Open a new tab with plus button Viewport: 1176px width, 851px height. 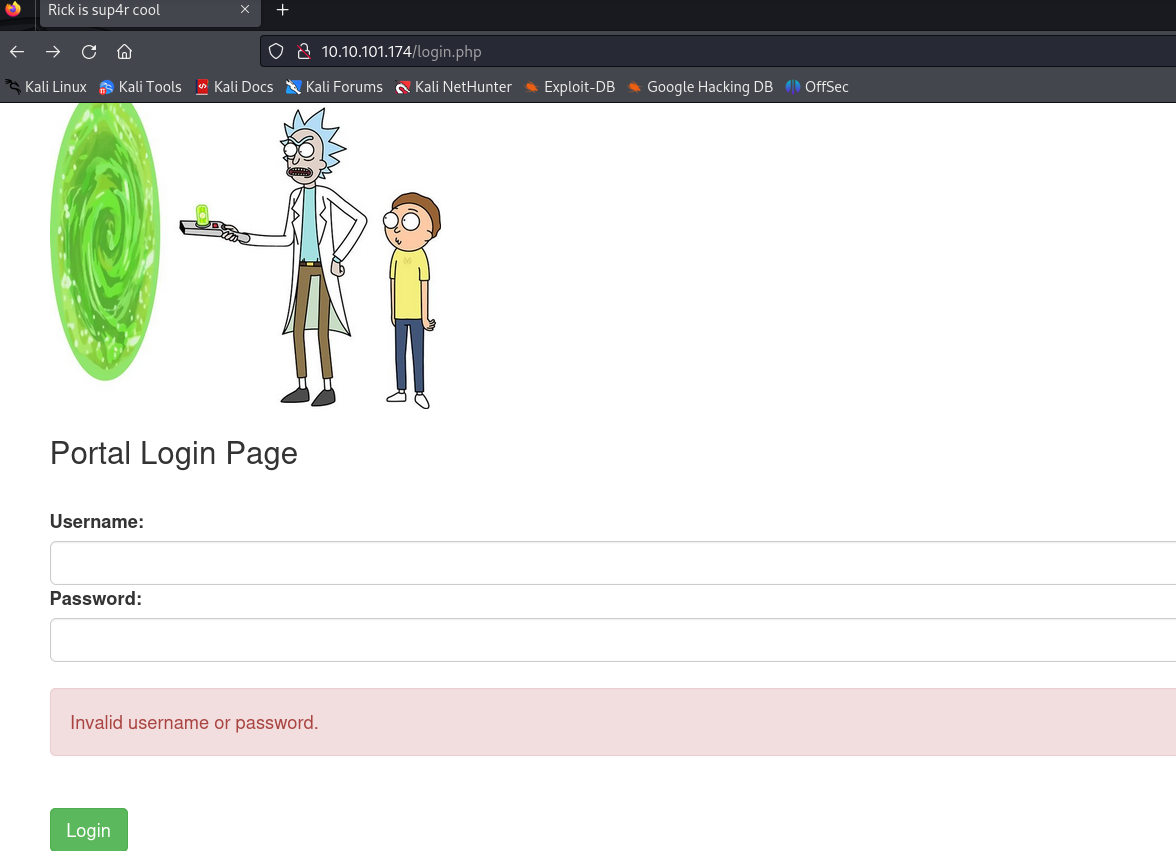[282, 10]
